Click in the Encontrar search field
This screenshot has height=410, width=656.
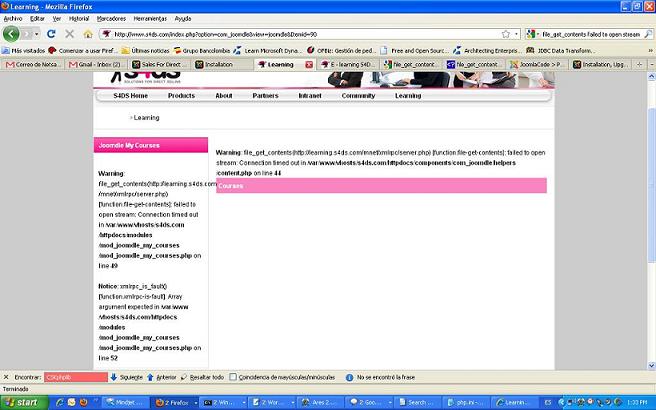(x=75, y=377)
